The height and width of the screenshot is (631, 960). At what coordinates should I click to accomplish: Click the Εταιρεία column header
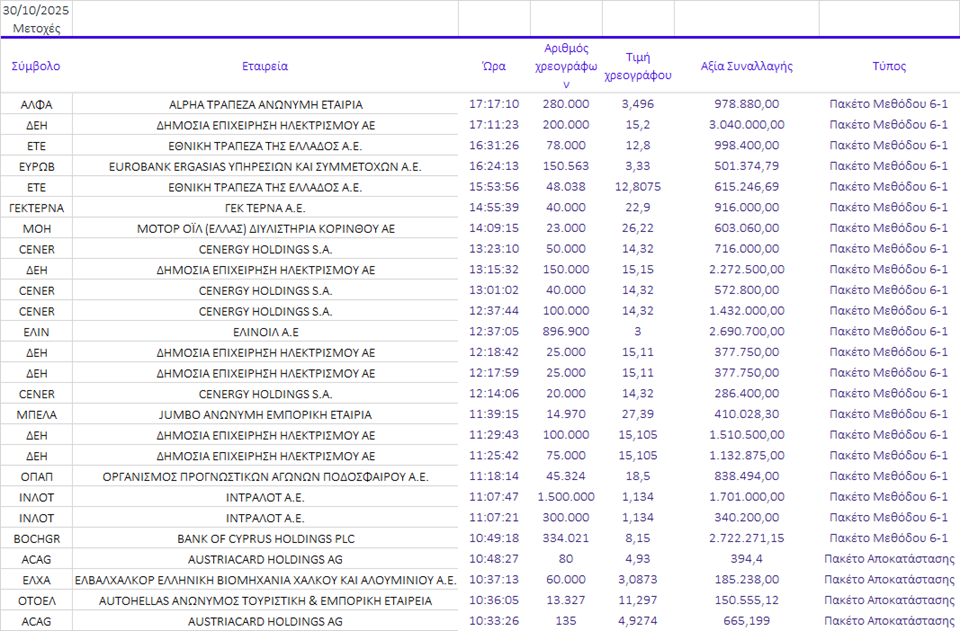[x=265, y=66]
